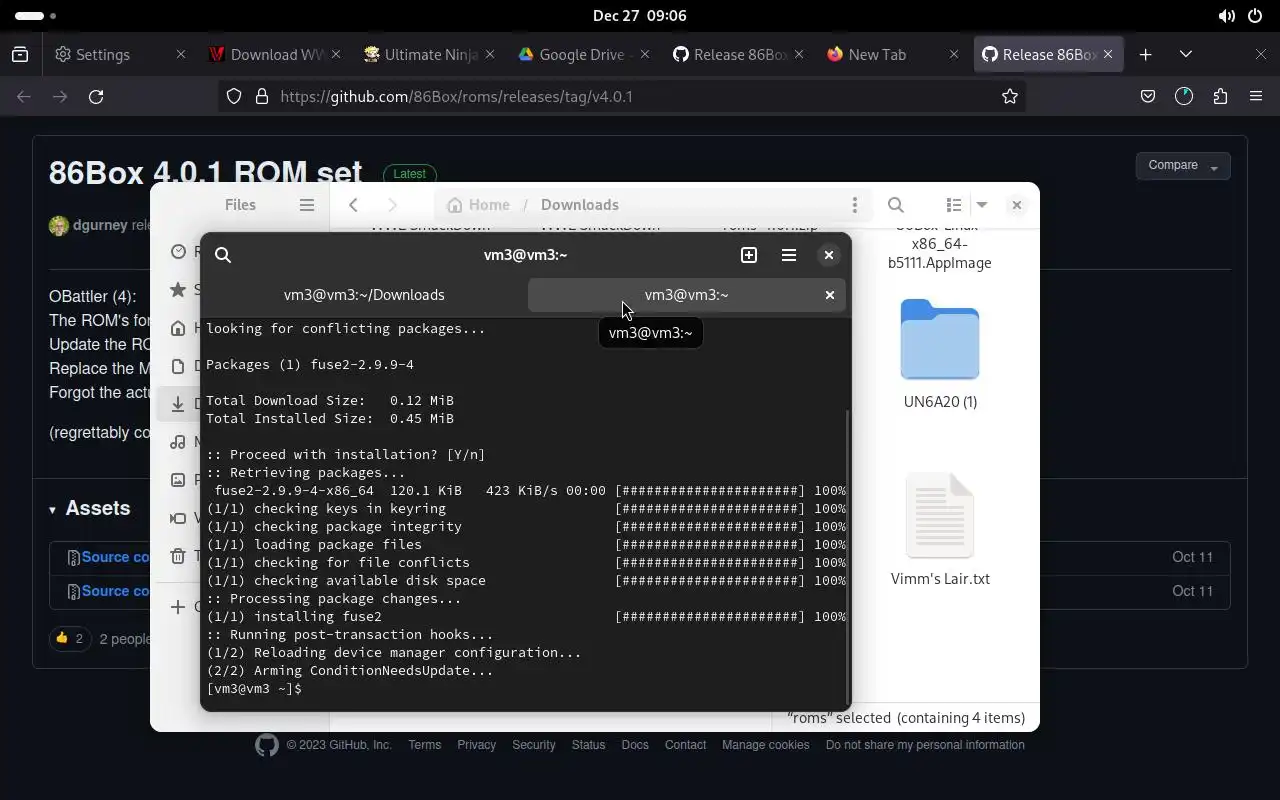Open the GitHub footer Terms link
The width and height of the screenshot is (1280, 800).
point(424,745)
